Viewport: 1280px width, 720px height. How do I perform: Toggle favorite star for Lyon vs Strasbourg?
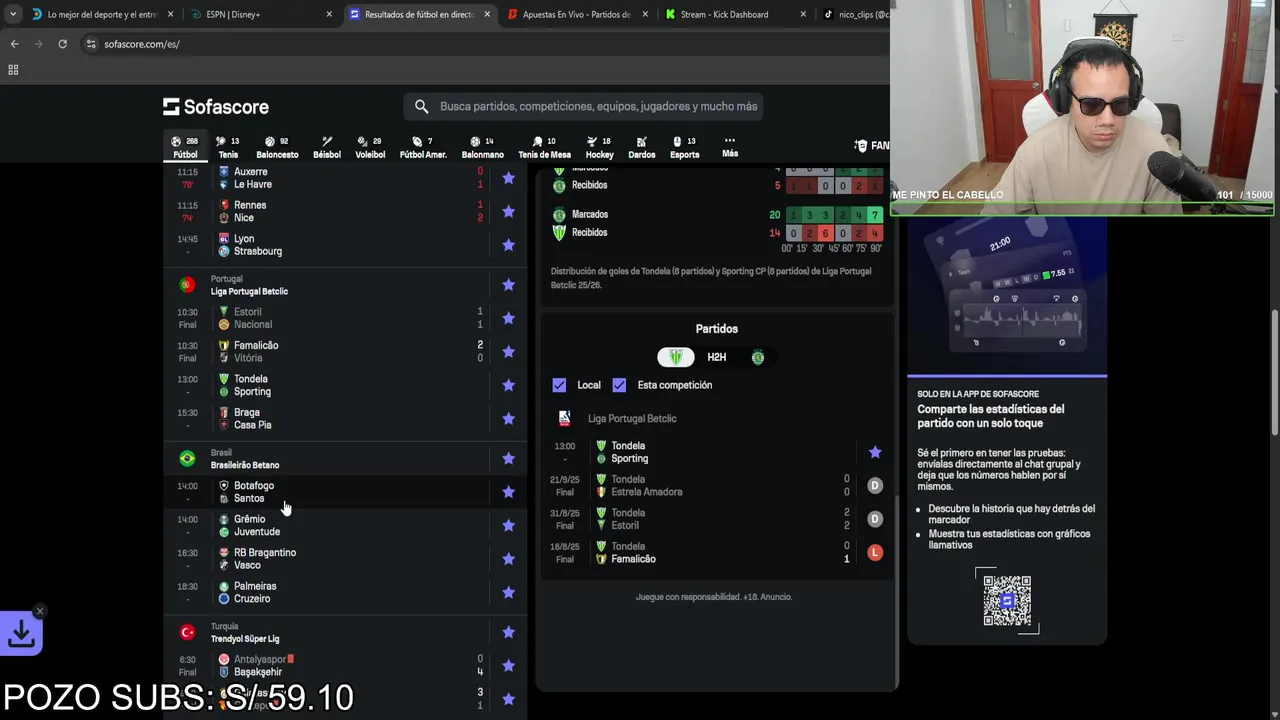[508, 245]
